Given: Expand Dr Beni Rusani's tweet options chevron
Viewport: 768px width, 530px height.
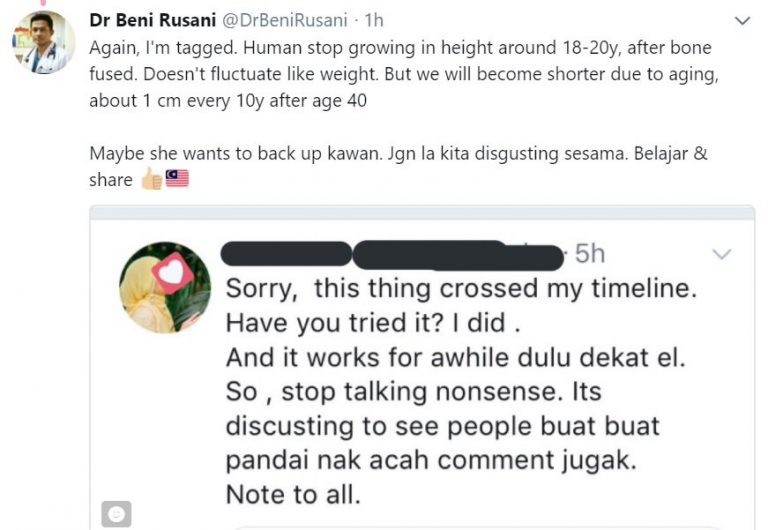Looking at the screenshot, I should click(x=743, y=21).
